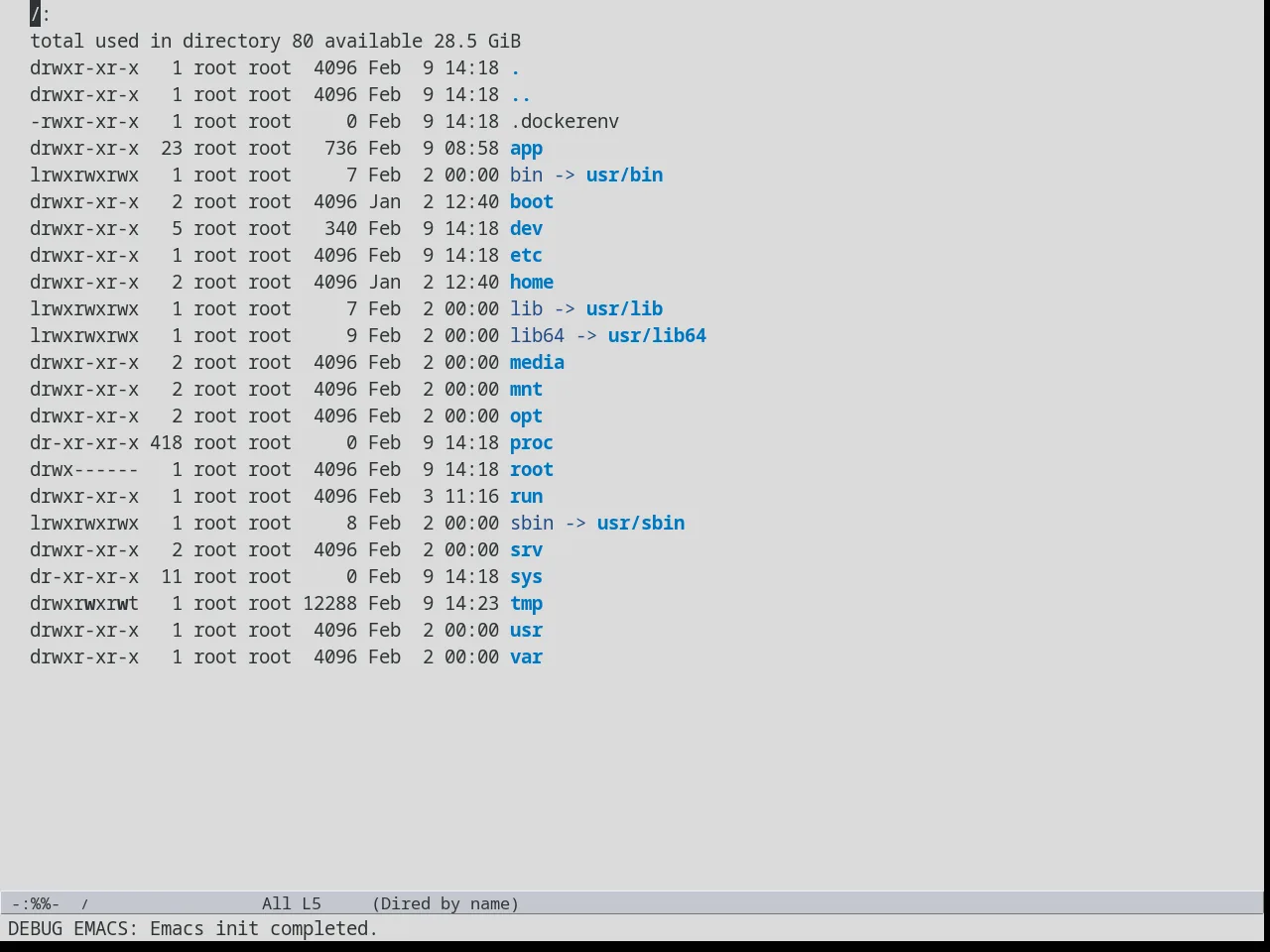
Task: Open the boot directory
Action: click(x=532, y=201)
